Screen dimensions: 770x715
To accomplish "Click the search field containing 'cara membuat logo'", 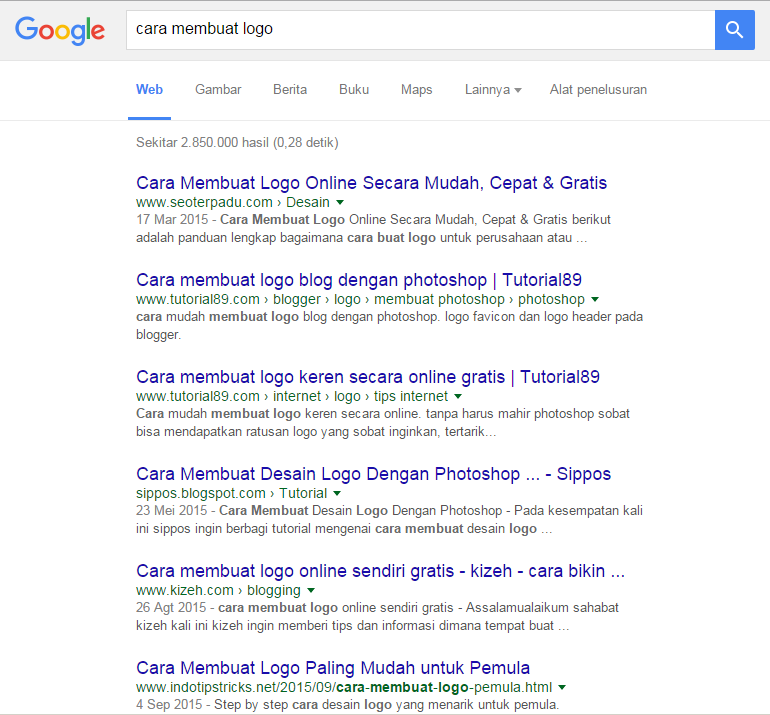I will click(x=420, y=30).
